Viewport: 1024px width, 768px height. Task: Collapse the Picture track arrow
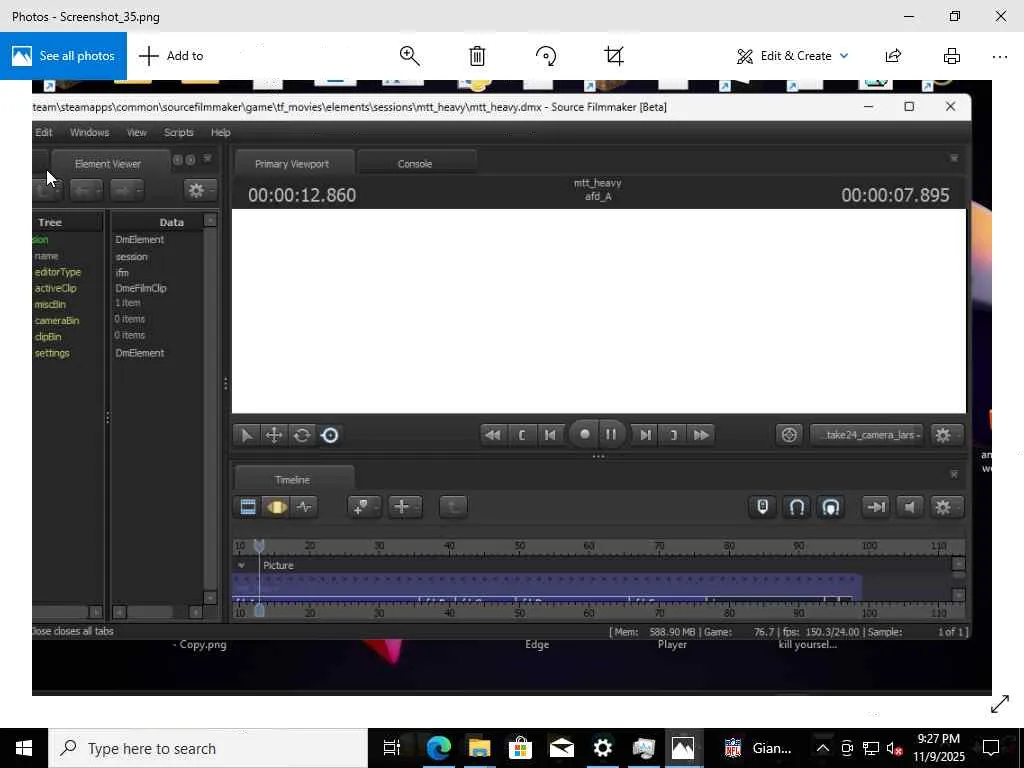tap(242, 566)
